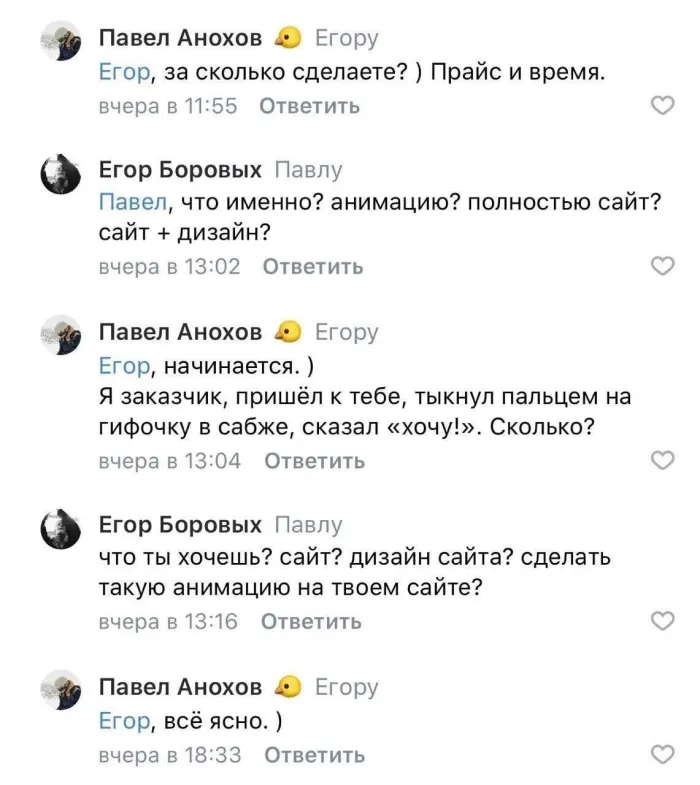Click the 'Егор' mention in the price question

pos(123,72)
